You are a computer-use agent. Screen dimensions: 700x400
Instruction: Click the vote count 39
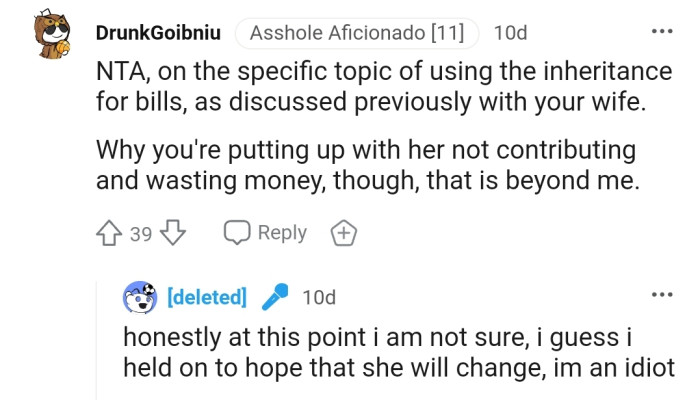[141, 234]
